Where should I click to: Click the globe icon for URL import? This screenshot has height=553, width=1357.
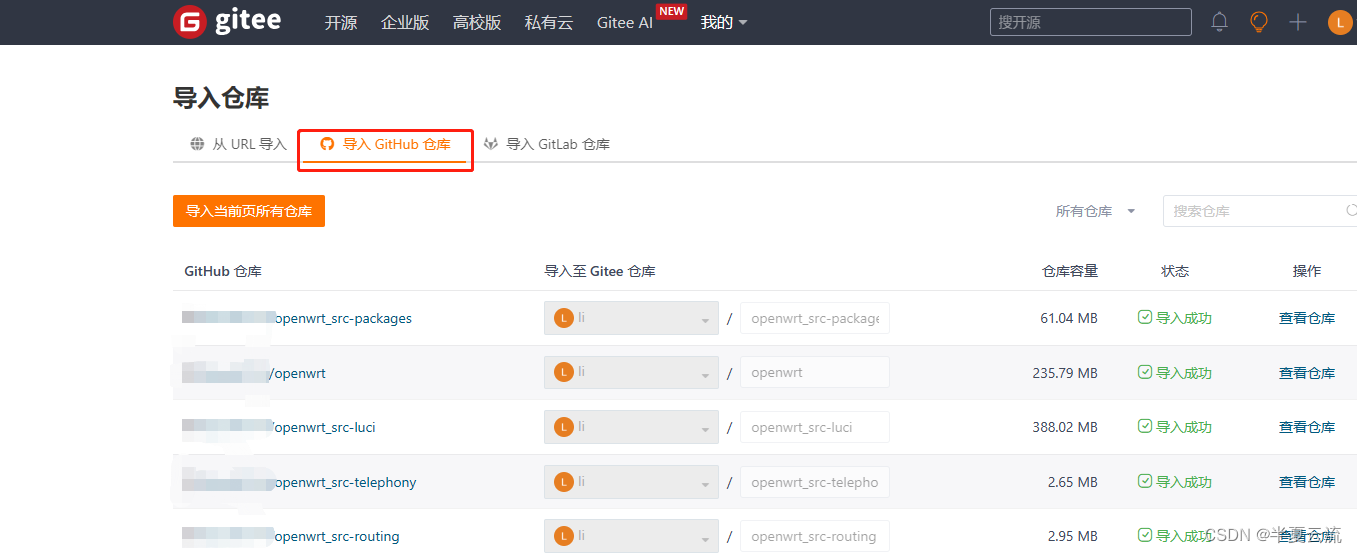[197, 144]
